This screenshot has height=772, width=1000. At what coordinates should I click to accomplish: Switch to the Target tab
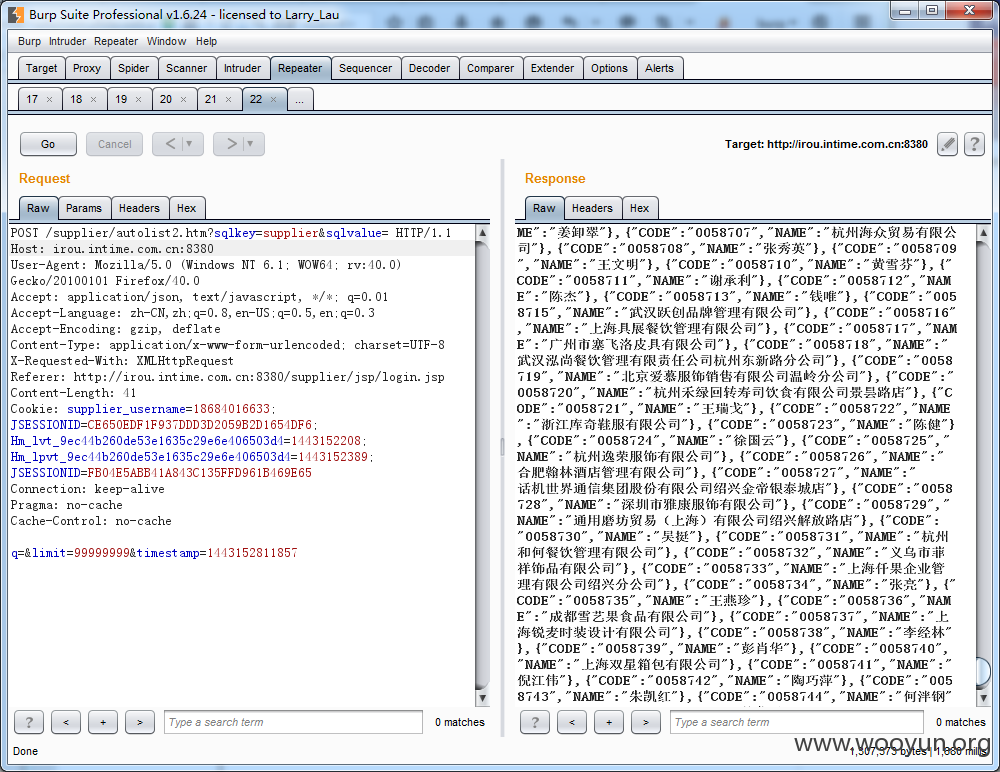41,68
